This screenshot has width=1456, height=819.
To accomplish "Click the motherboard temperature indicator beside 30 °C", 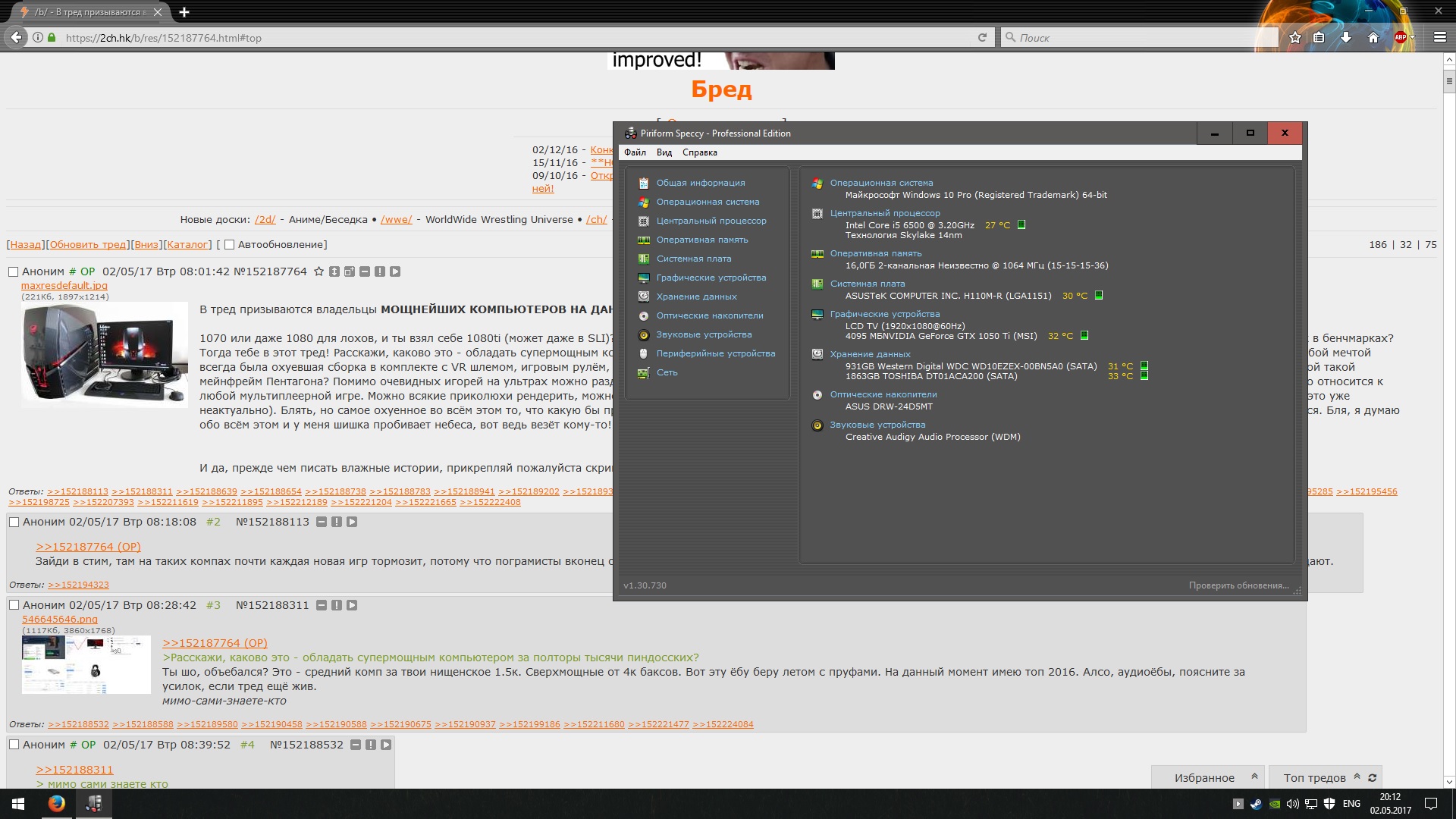I will 1099,295.
